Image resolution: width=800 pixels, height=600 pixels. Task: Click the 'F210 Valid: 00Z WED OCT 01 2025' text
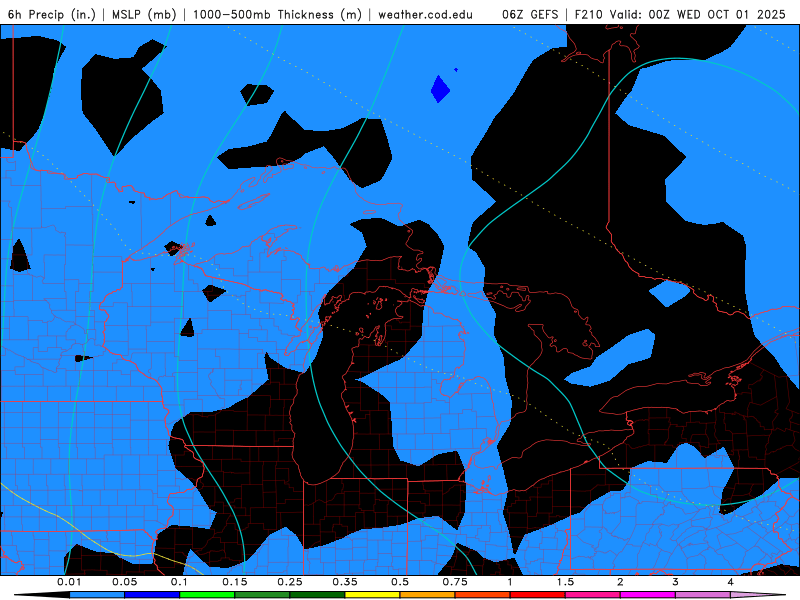(x=680, y=14)
